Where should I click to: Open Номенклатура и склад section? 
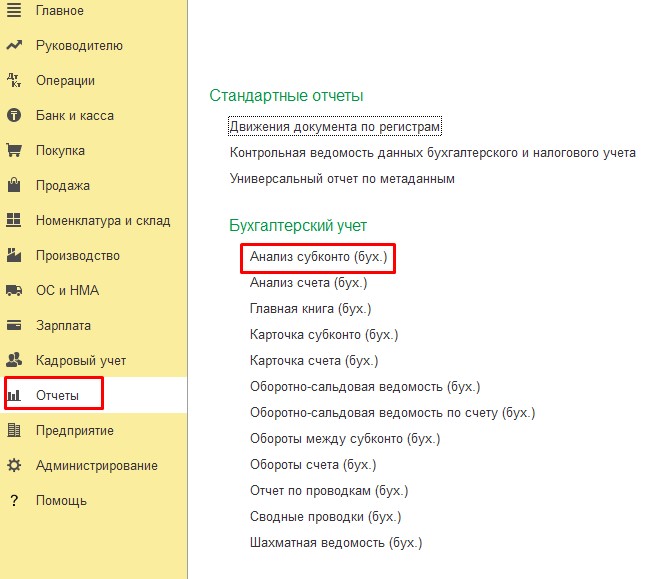[103, 220]
